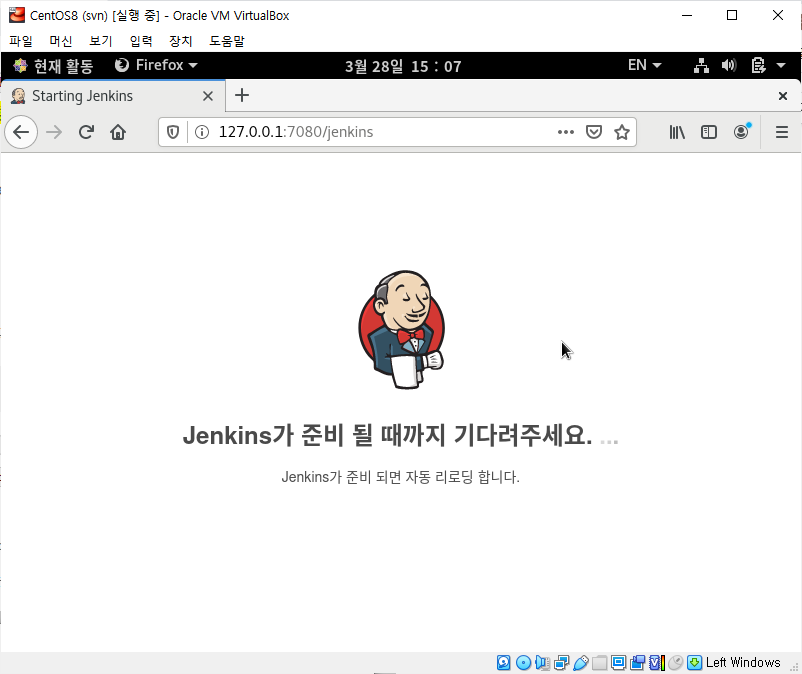Click the CPU virtualization status icon
Image resolution: width=802 pixels, height=674 pixels.
(657, 663)
